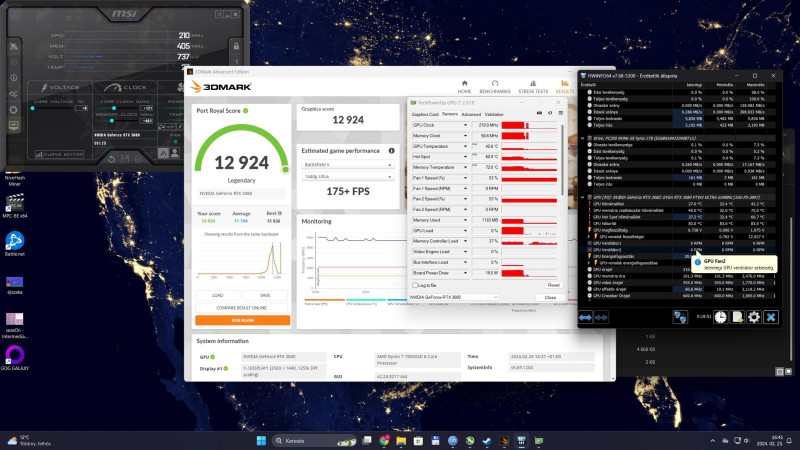Image resolution: width=800 pixels, height=450 pixels.
Task: Click the Afterburner reset settings icon
Action: click(111, 160)
